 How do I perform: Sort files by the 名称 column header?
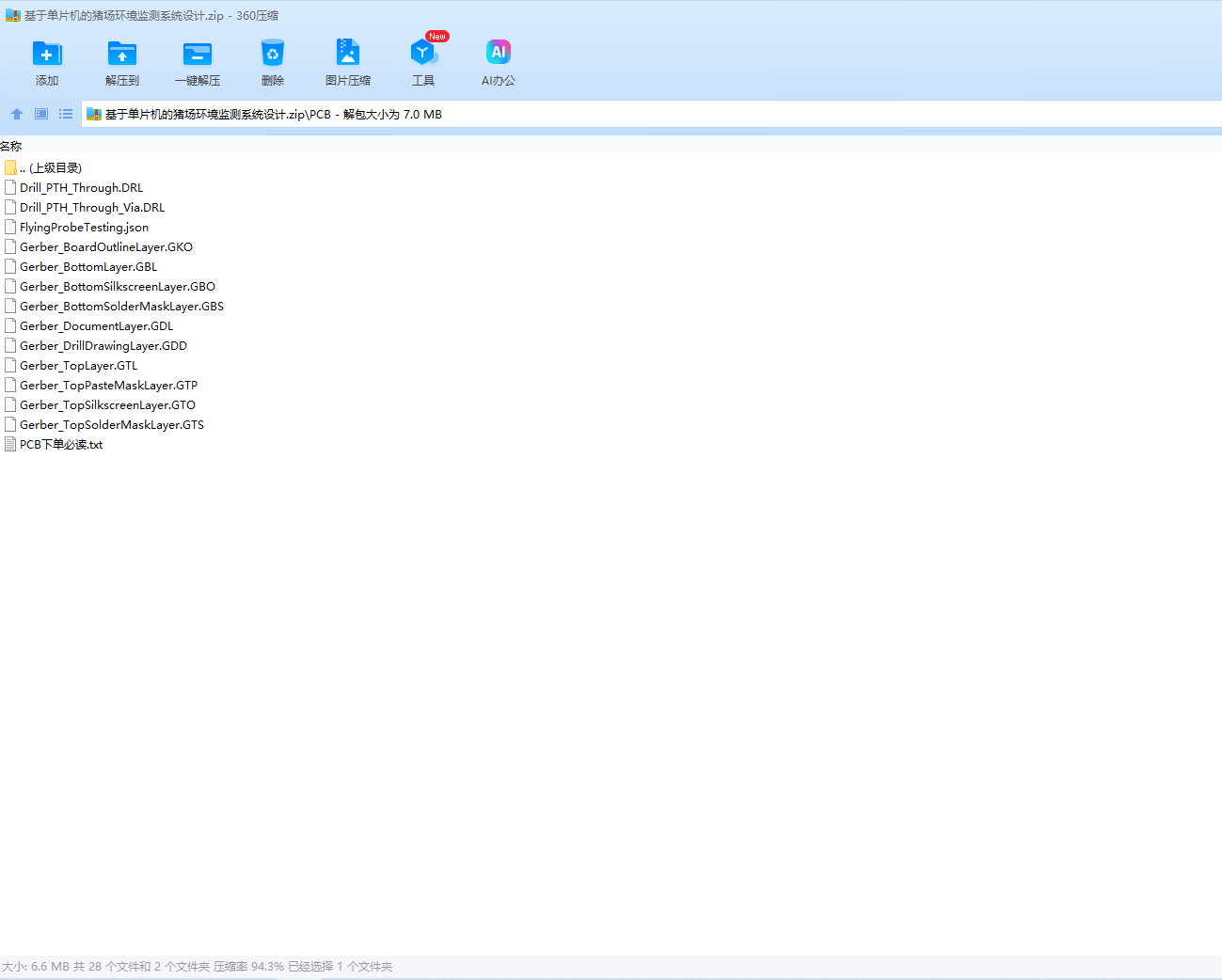(x=11, y=147)
